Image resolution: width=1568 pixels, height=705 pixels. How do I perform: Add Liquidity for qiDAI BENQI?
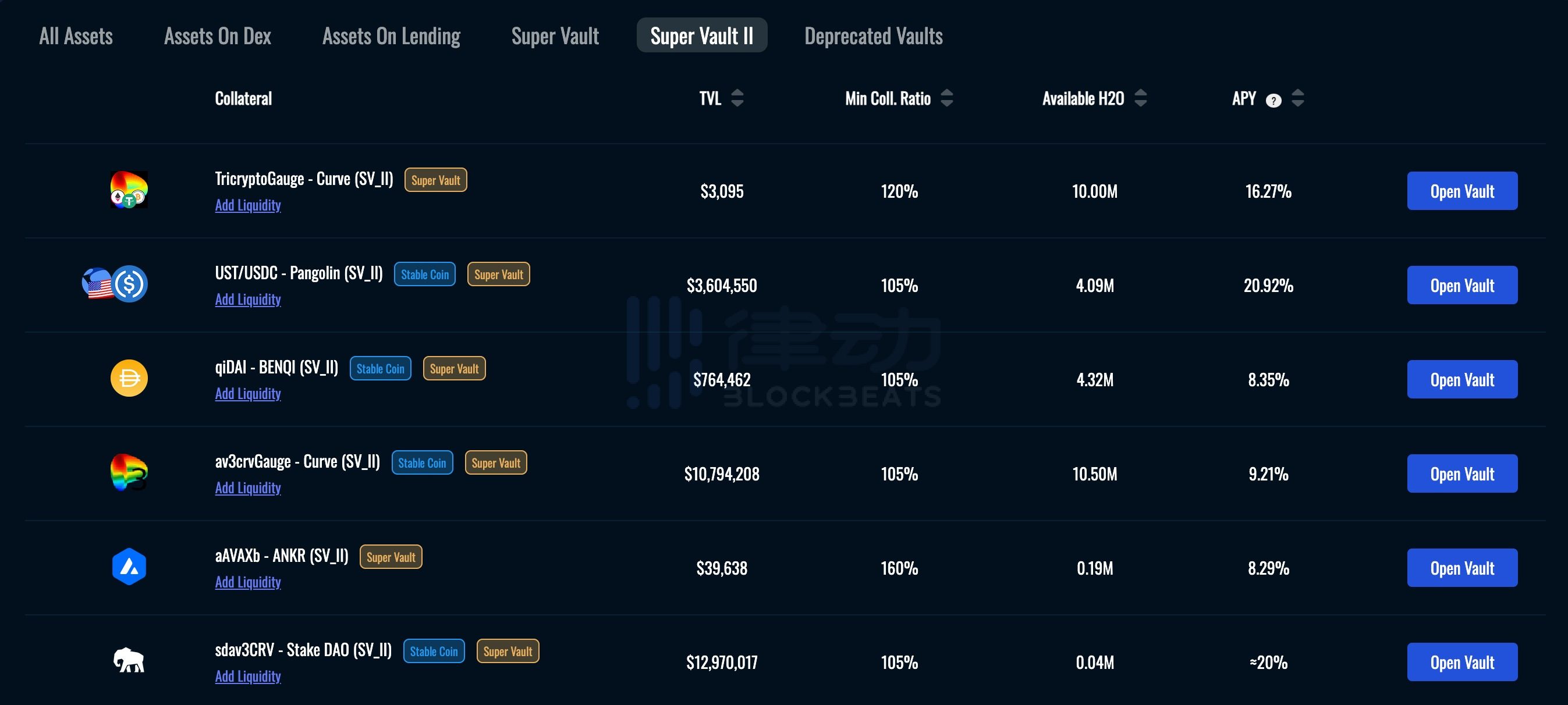pyautogui.click(x=248, y=394)
